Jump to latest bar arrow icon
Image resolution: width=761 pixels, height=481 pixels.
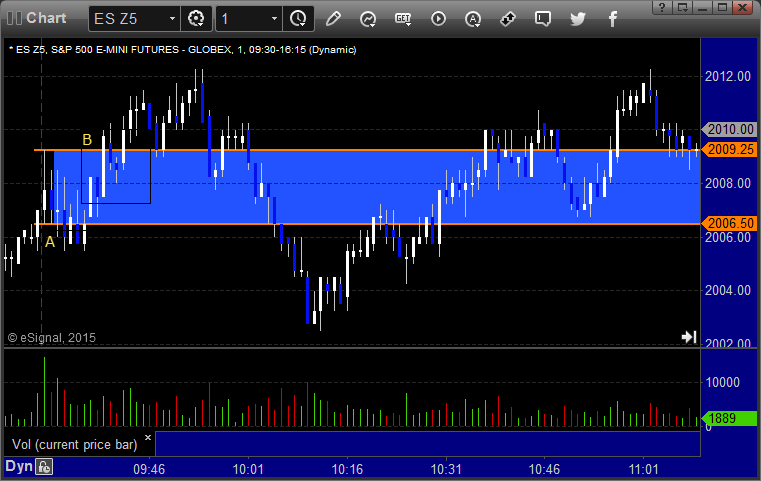(689, 337)
